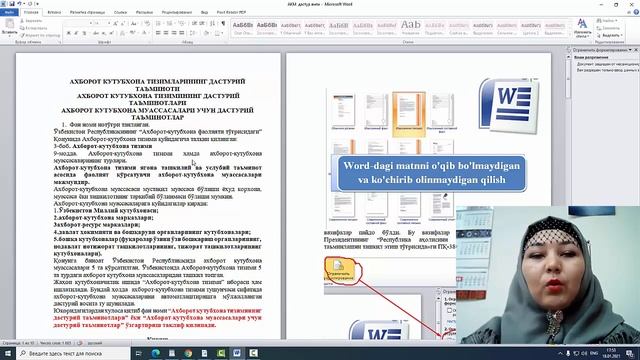Open the font size dropdown arrow
The image size is (640, 360).
coord(109,24)
